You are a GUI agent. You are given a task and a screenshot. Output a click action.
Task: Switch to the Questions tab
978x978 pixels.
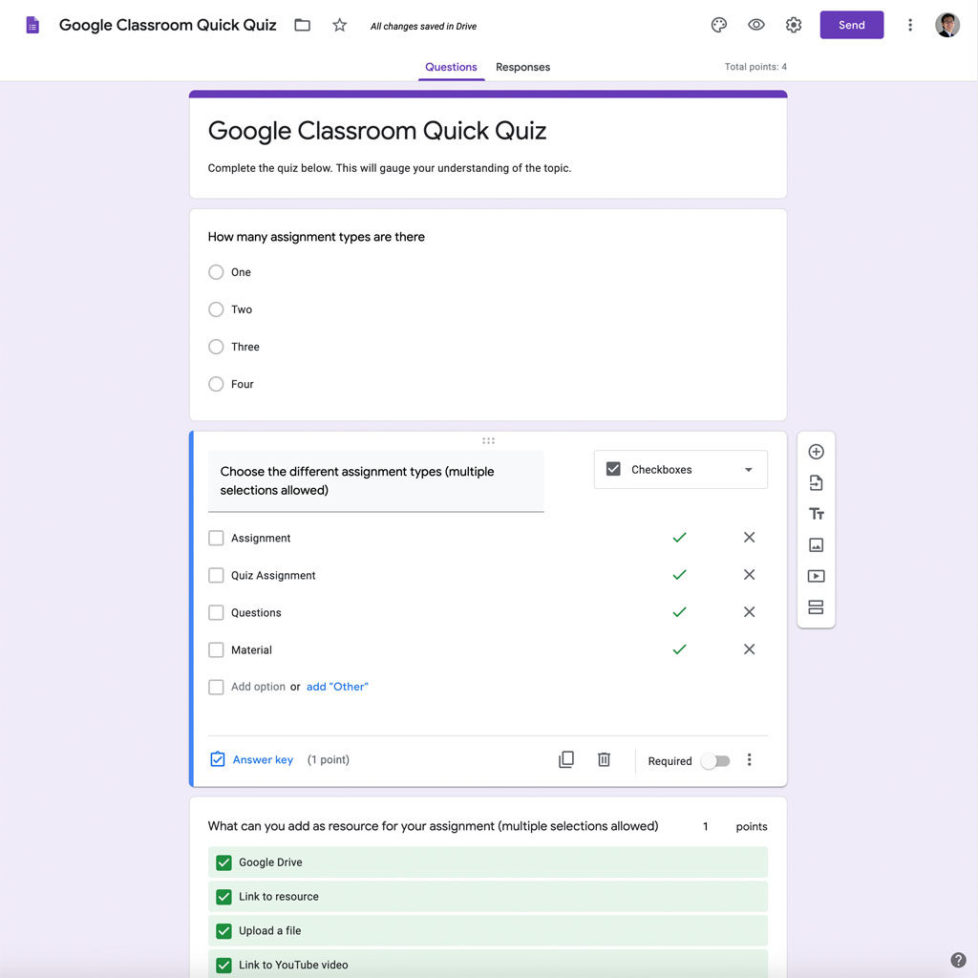[451, 67]
